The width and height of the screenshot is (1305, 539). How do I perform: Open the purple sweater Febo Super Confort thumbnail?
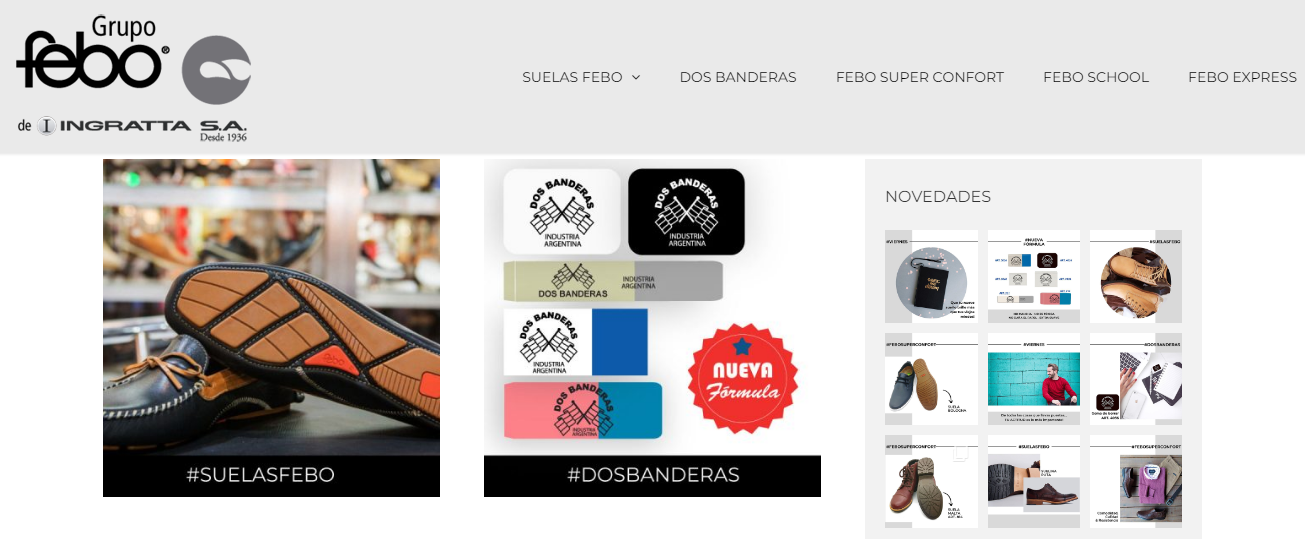[1136, 481]
